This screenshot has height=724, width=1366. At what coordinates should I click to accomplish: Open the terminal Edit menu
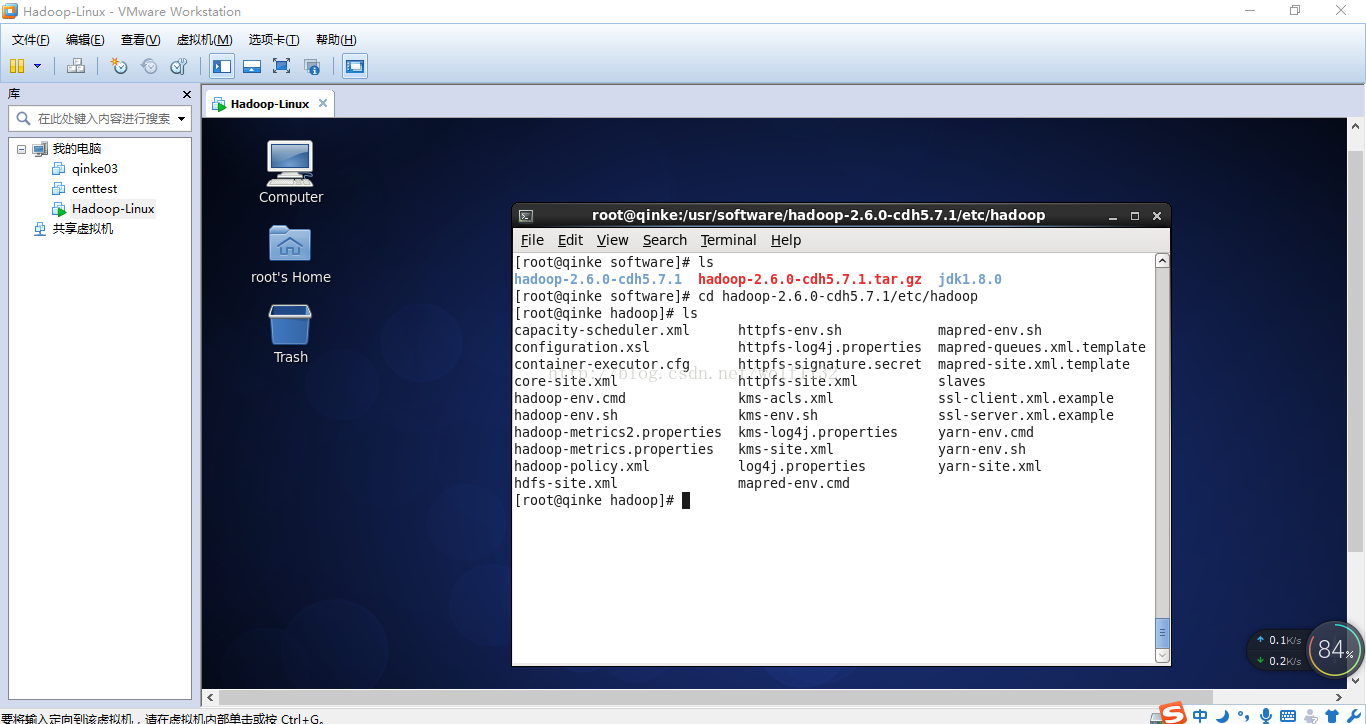tap(570, 240)
